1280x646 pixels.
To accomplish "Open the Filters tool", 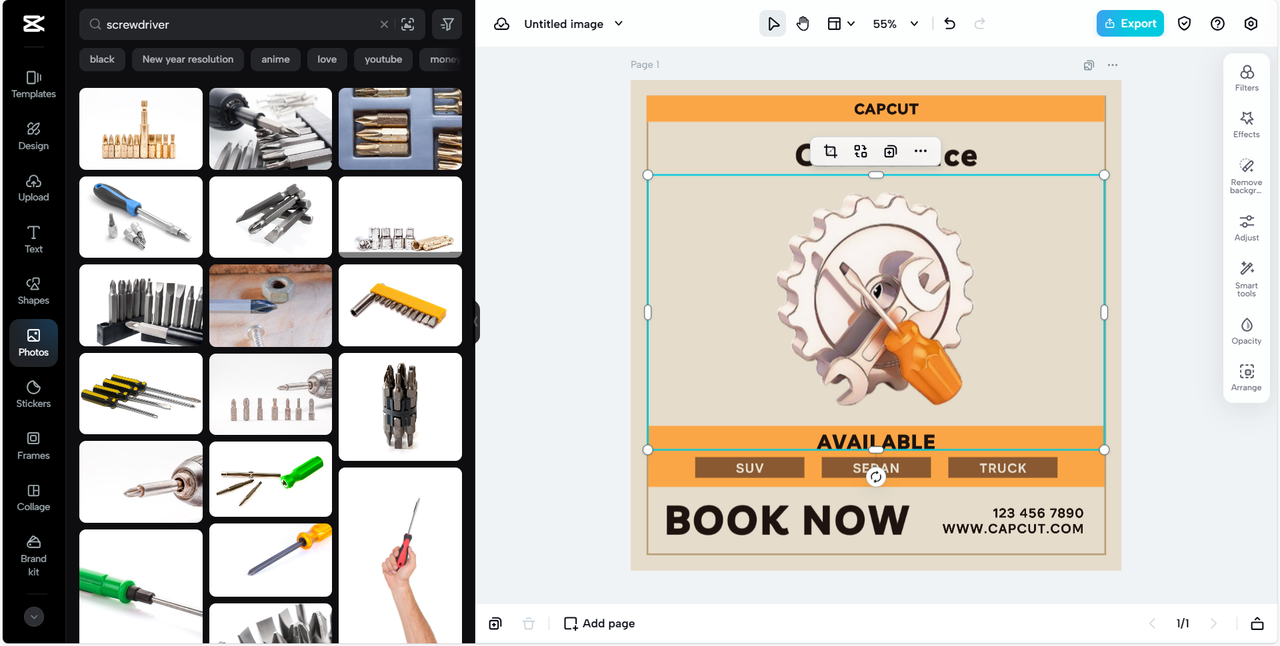I will [1247, 78].
